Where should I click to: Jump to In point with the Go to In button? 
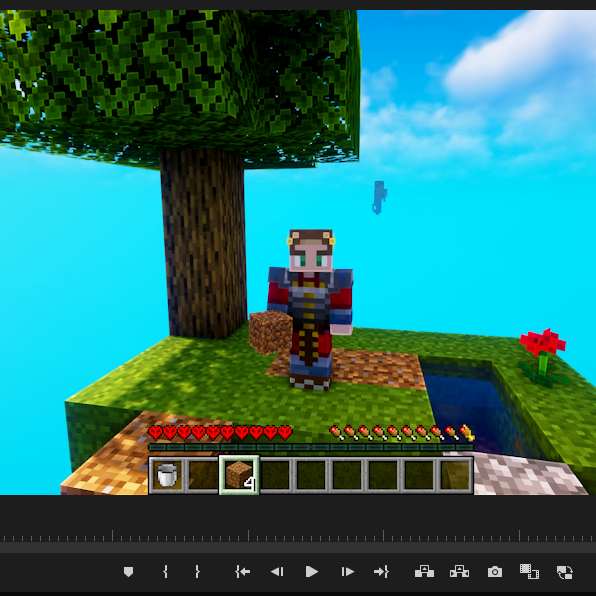click(x=242, y=572)
